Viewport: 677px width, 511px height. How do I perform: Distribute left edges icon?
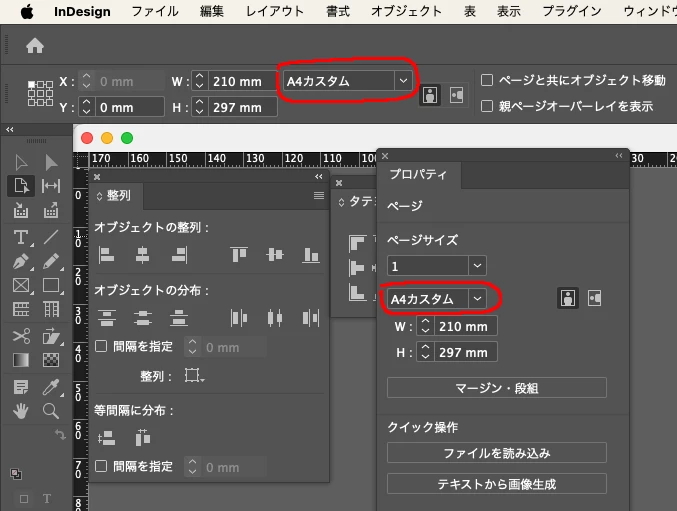pos(239,318)
